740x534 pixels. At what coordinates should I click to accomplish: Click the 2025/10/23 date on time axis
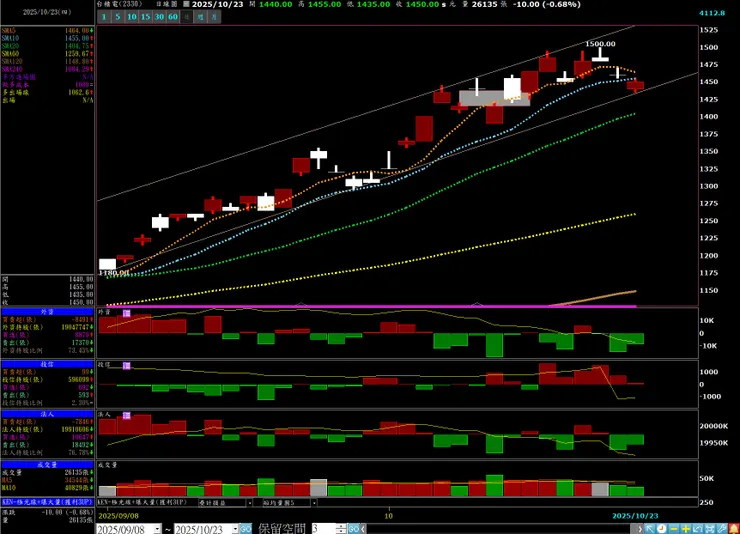(635, 516)
